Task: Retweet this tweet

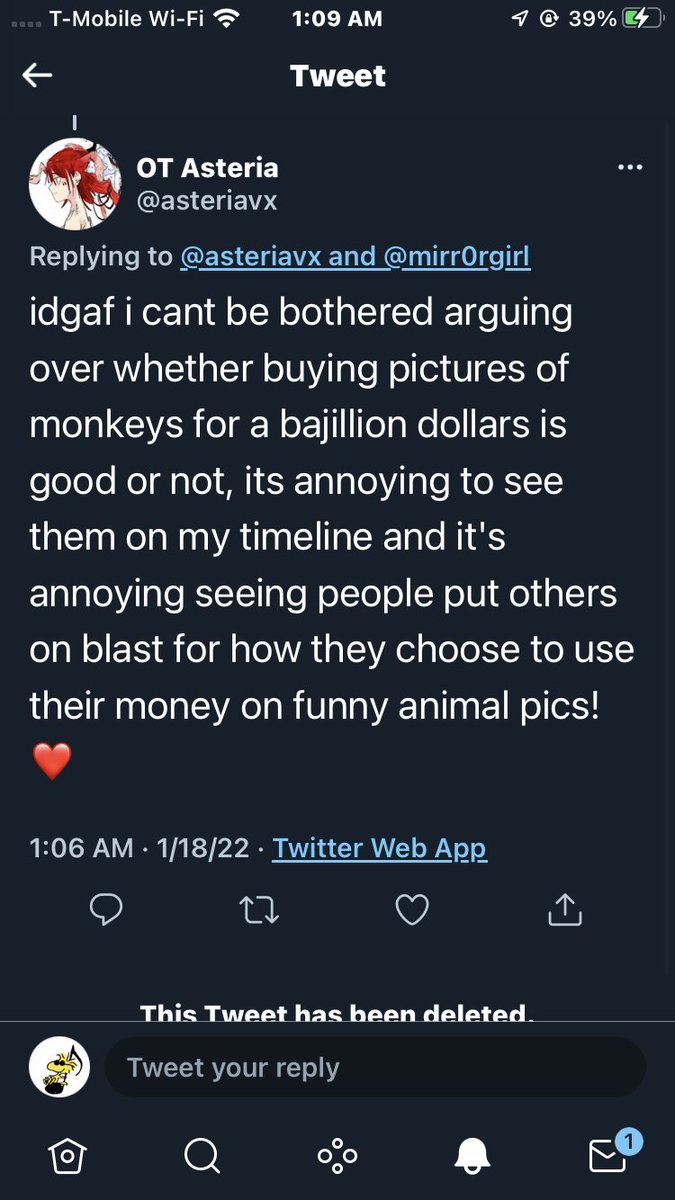Action: tap(259, 908)
